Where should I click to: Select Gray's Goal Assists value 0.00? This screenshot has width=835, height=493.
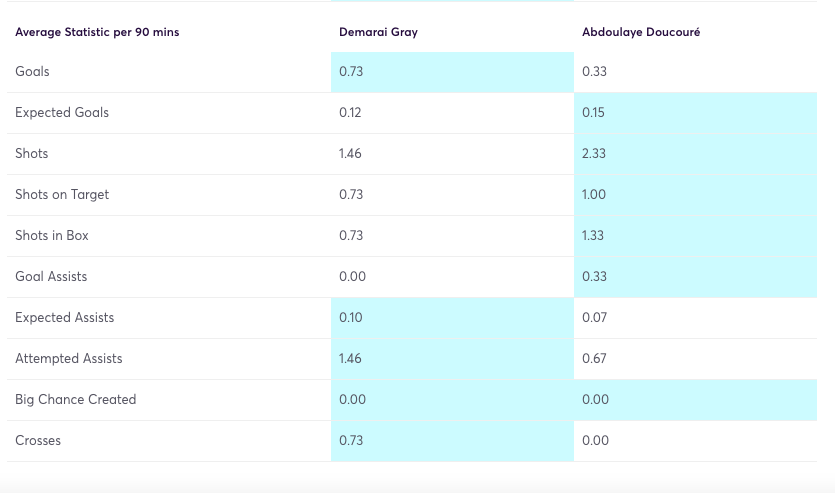[x=353, y=276]
